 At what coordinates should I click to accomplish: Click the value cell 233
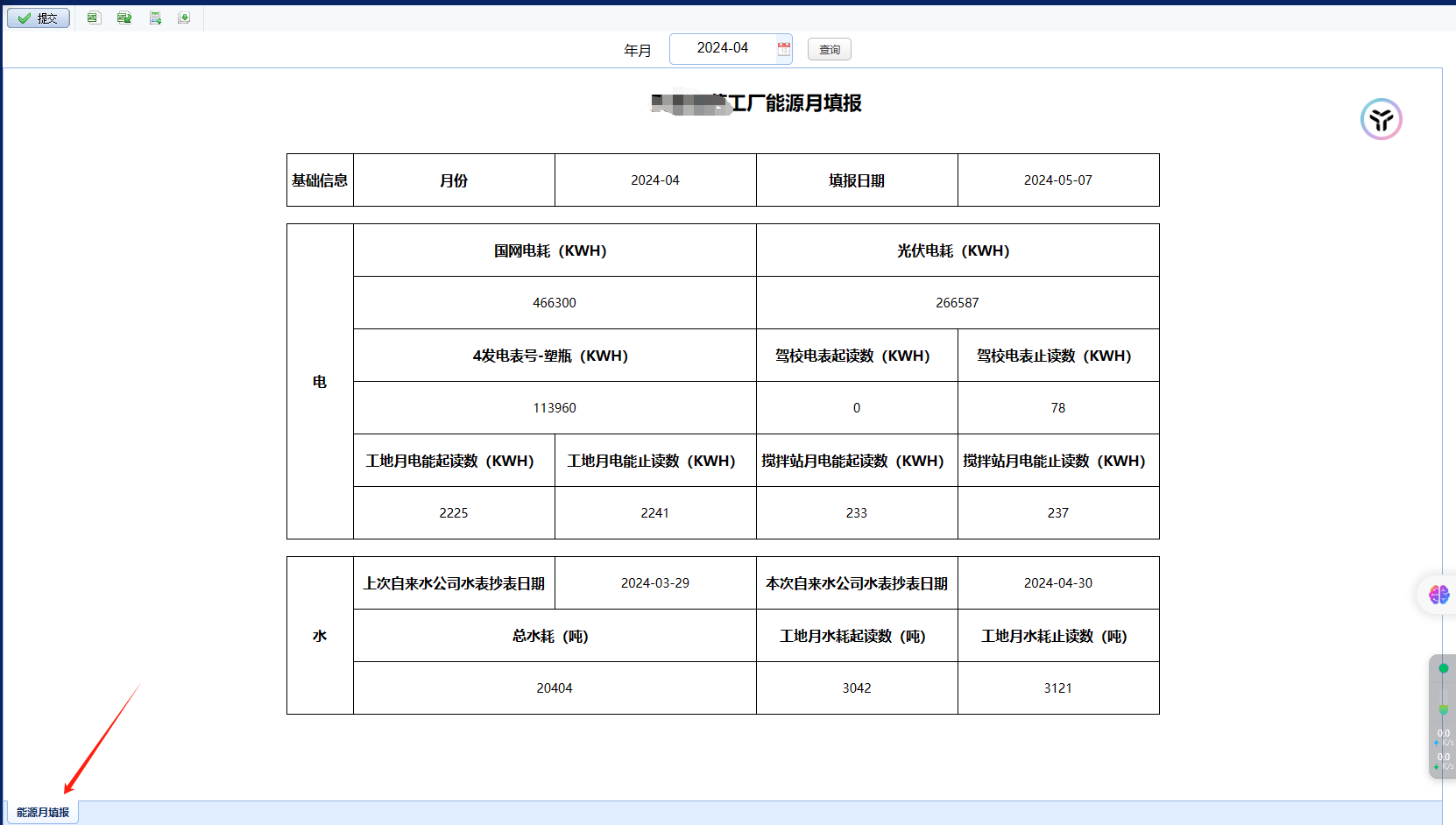857,513
